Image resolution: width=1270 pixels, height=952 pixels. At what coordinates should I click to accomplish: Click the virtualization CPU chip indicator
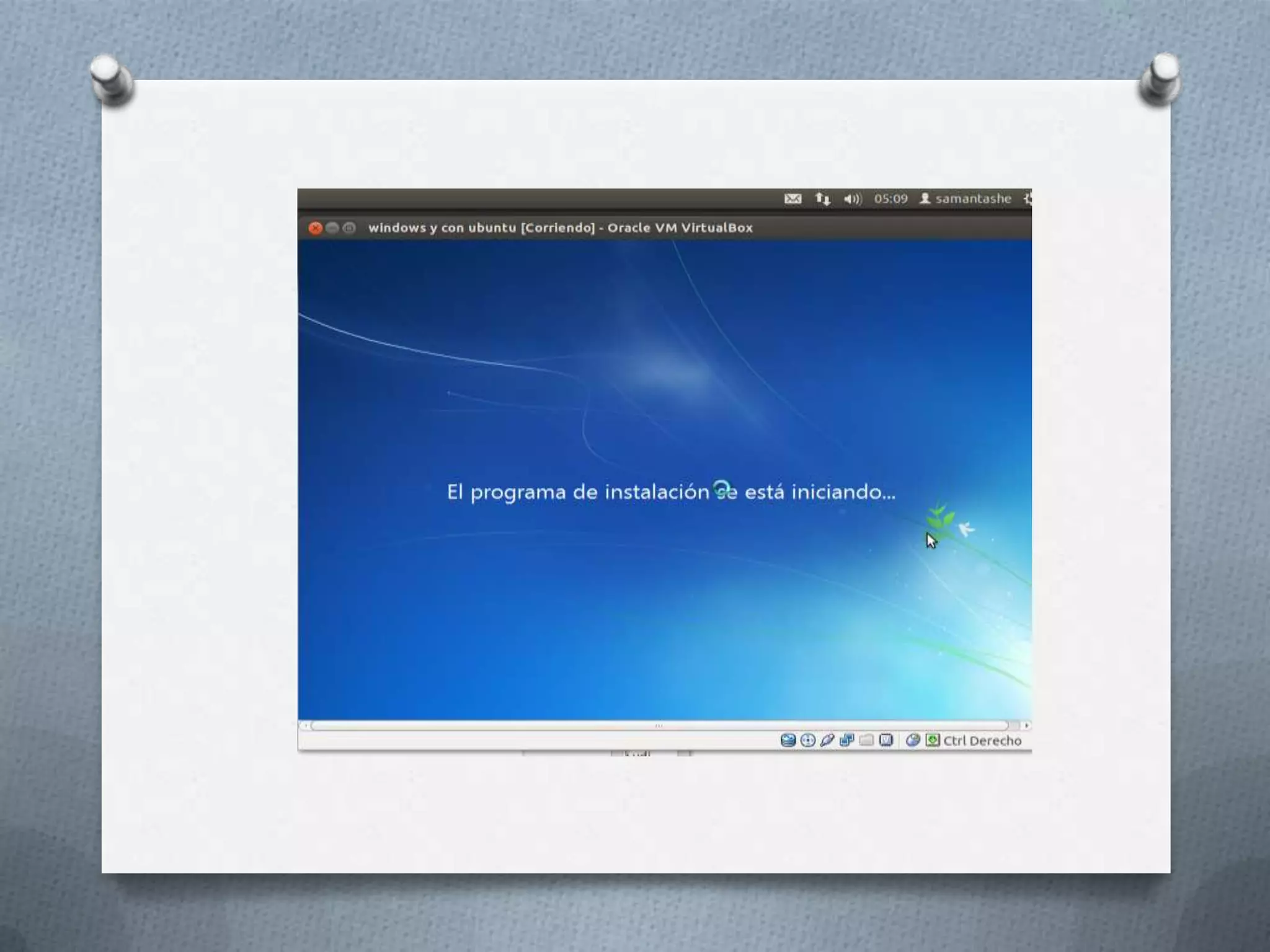[886, 740]
